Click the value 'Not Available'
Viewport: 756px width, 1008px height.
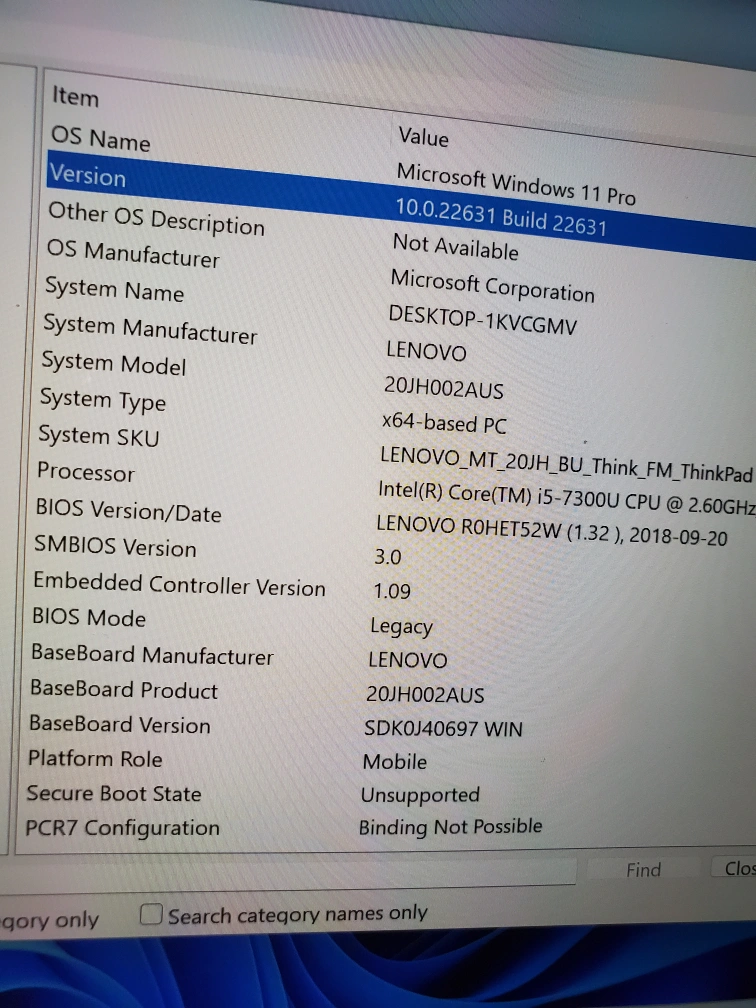pos(455,247)
